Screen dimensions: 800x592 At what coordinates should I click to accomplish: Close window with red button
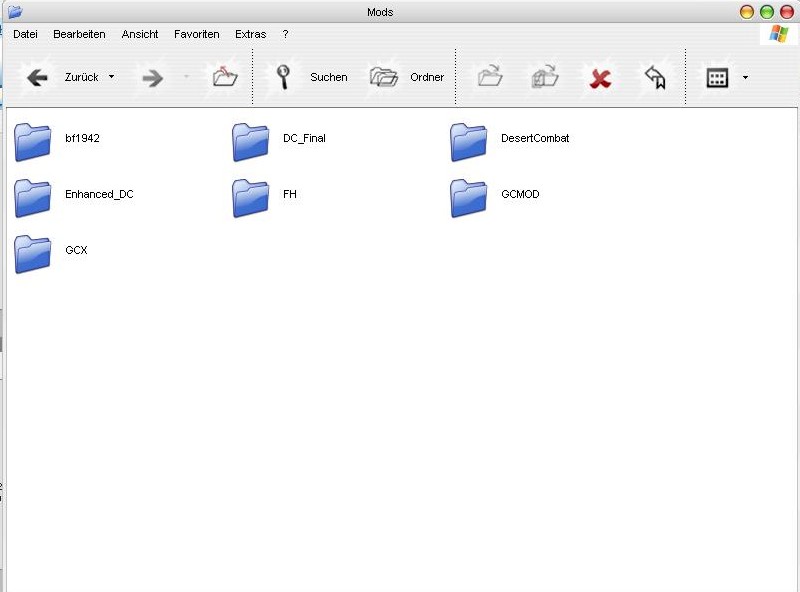click(787, 12)
